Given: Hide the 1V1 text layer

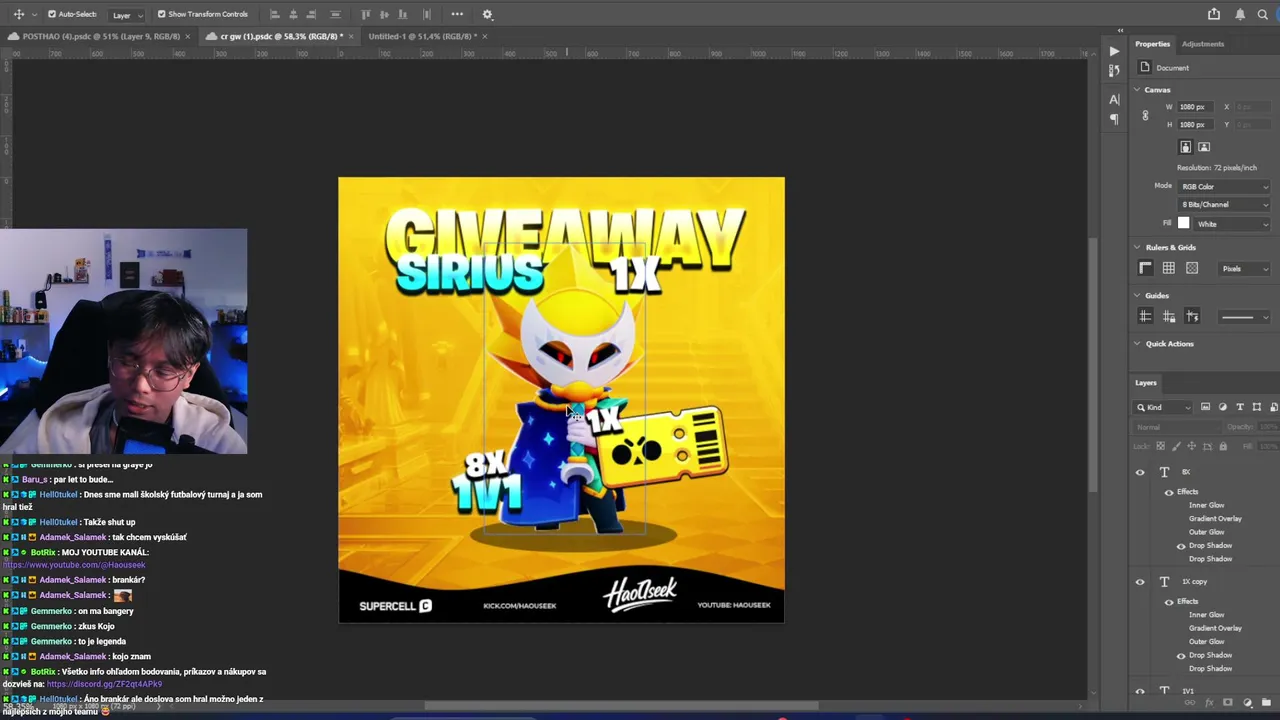Looking at the screenshot, I should 1140,691.
